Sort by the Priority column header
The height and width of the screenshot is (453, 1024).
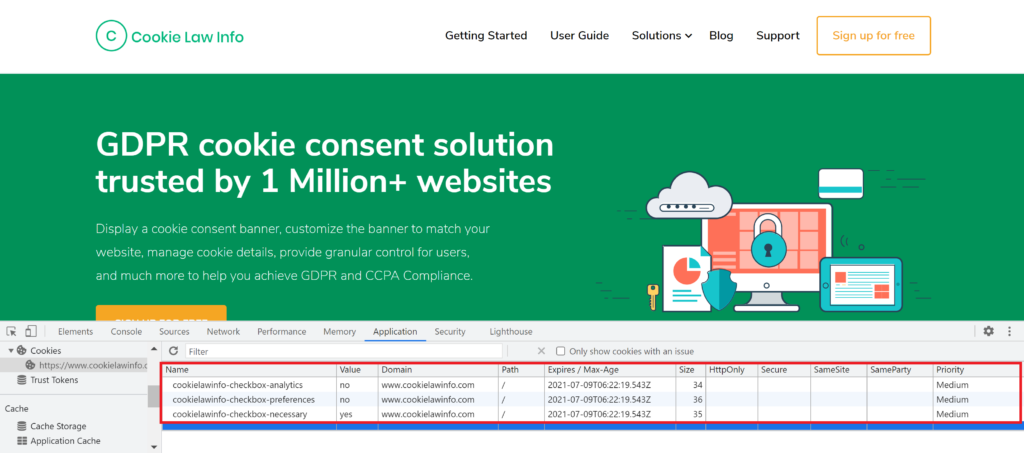pos(976,370)
